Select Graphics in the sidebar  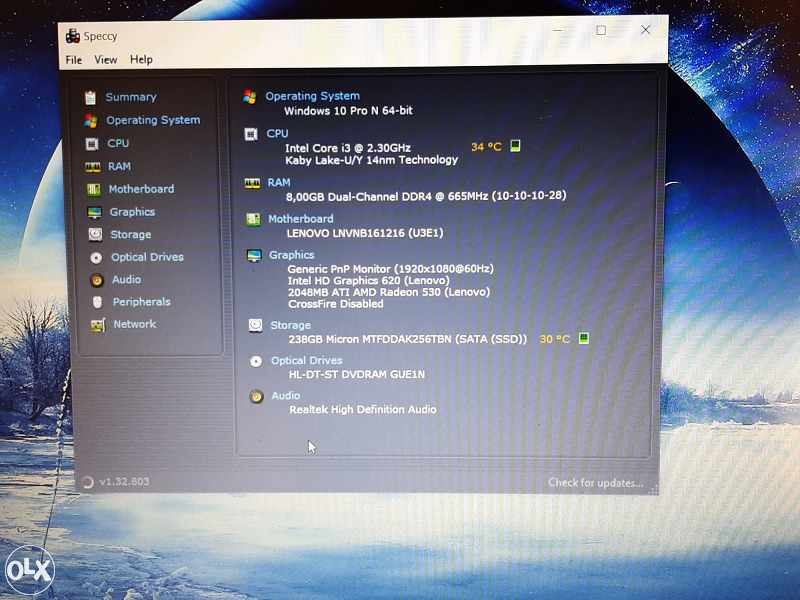pos(132,212)
